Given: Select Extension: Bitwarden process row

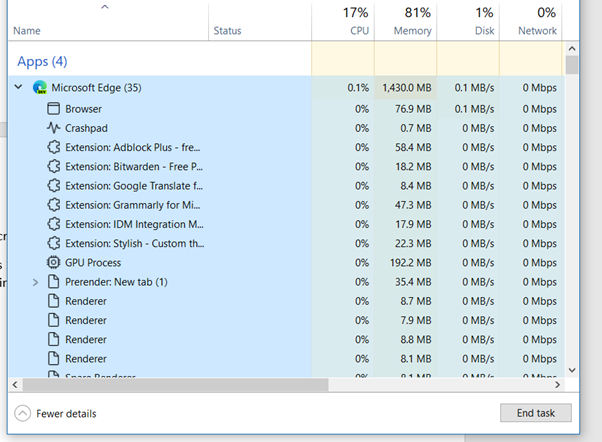Looking at the screenshot, I should click(286, 166).
